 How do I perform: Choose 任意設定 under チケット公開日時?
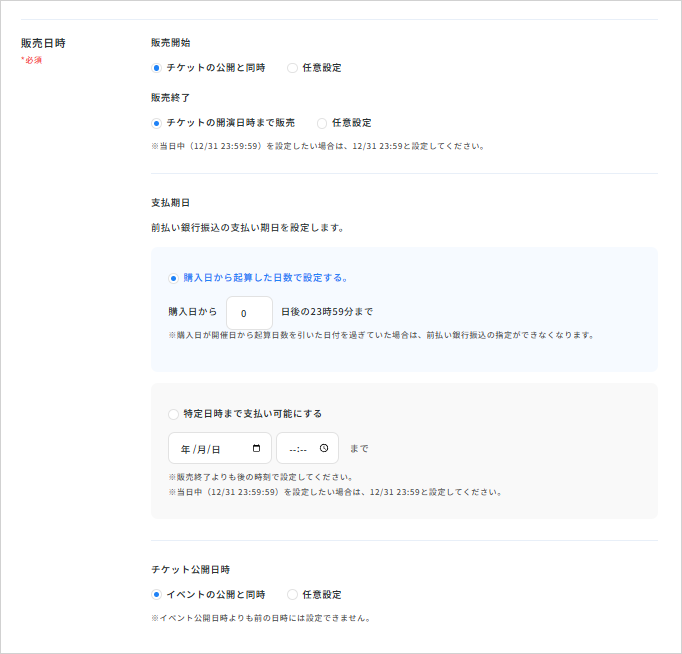point(292,594)
